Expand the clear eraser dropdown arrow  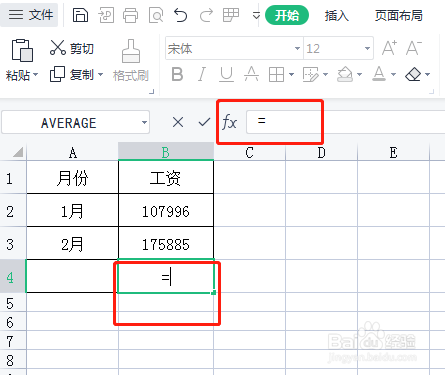tap(427, 75)
